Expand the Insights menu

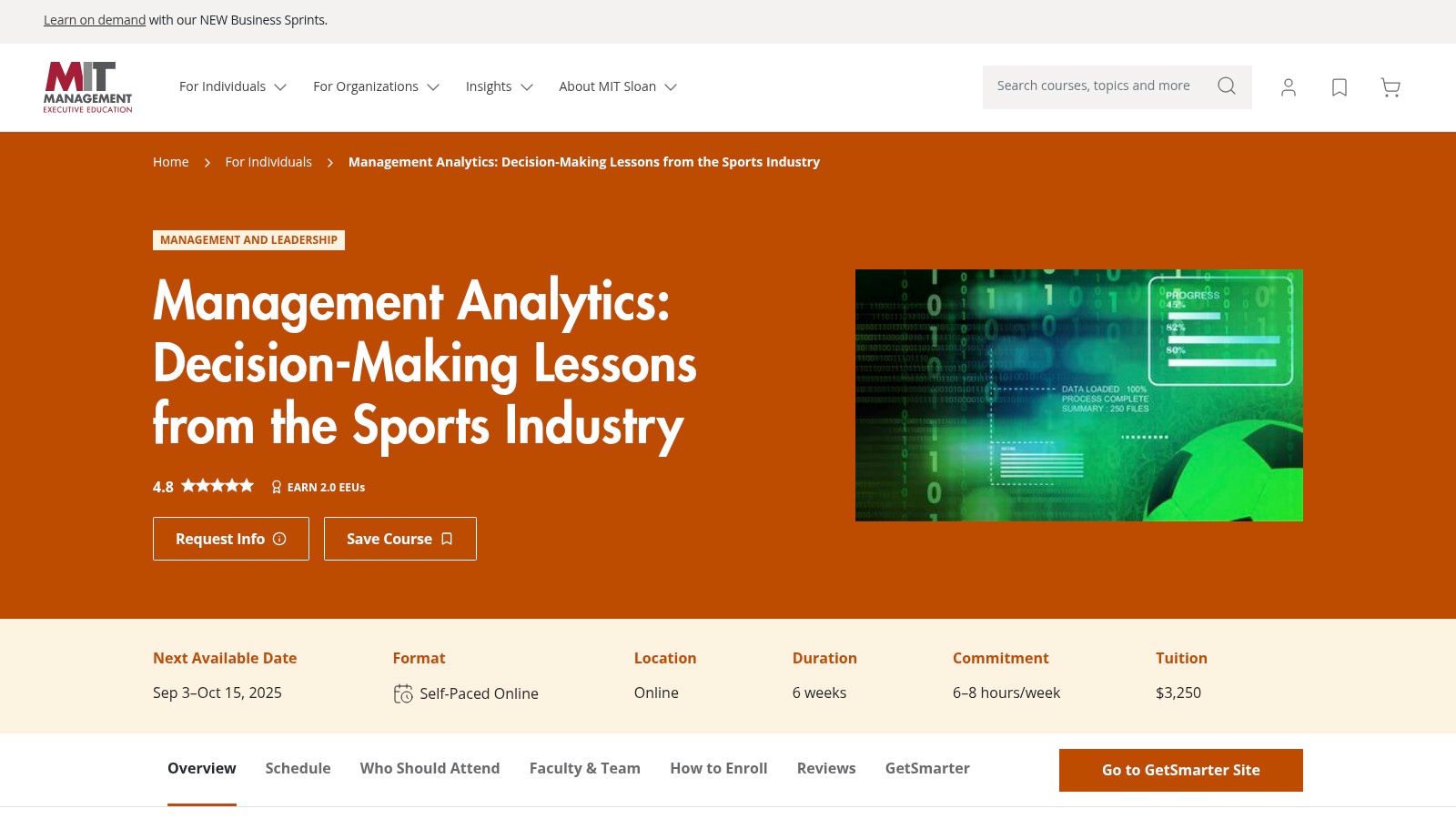tap(500, 86)
